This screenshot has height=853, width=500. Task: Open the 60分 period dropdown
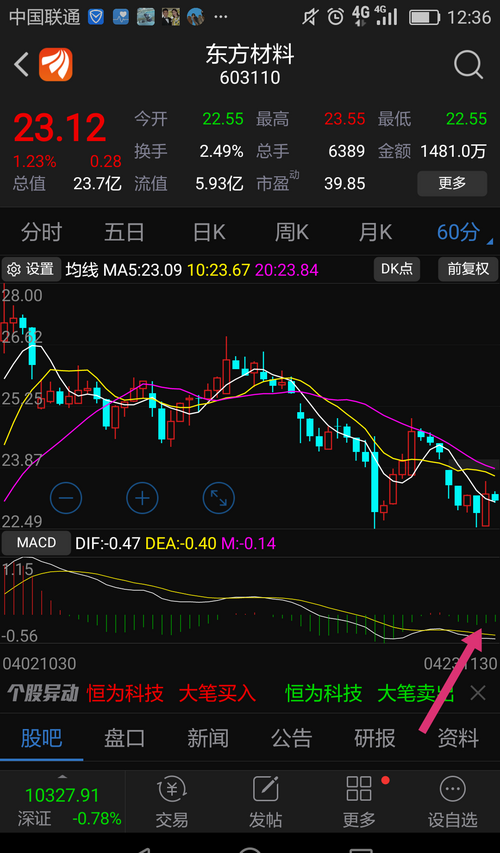pyautogui.click(x=464, y=233)
